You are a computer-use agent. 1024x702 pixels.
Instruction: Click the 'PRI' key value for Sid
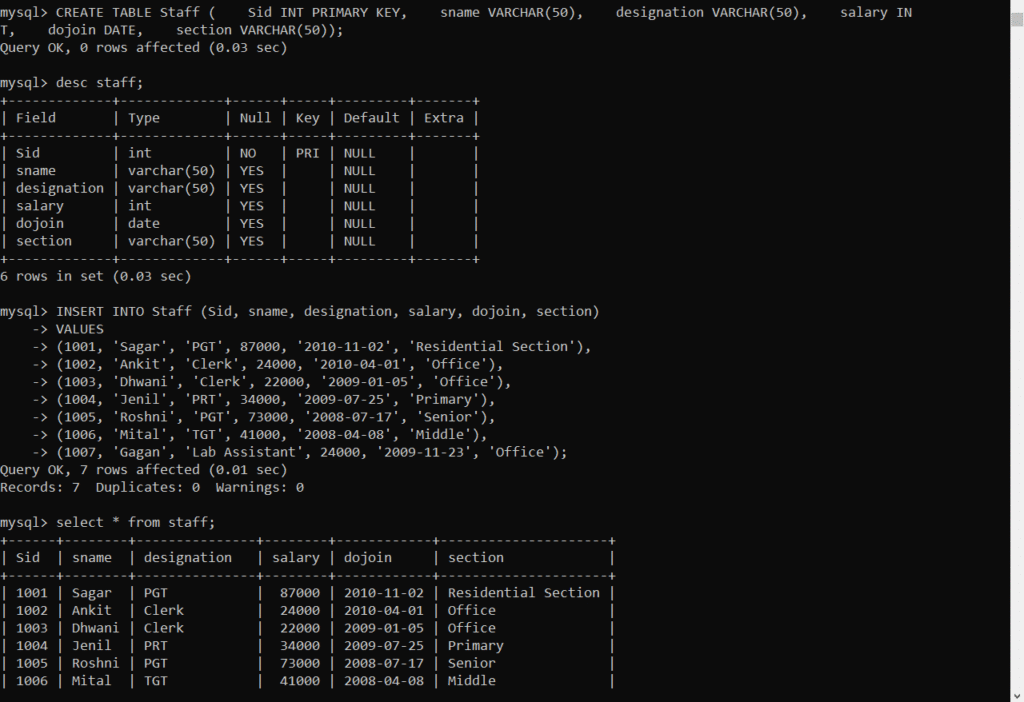pyautogui.click(x=308, y=153)
